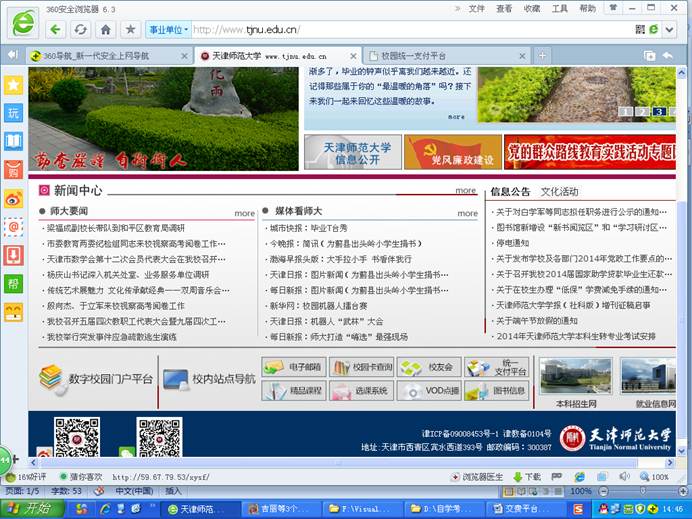This screenshot has height=519, width=692.
Task: Open the 360 browser logo menu
Action: coord(23,23)
